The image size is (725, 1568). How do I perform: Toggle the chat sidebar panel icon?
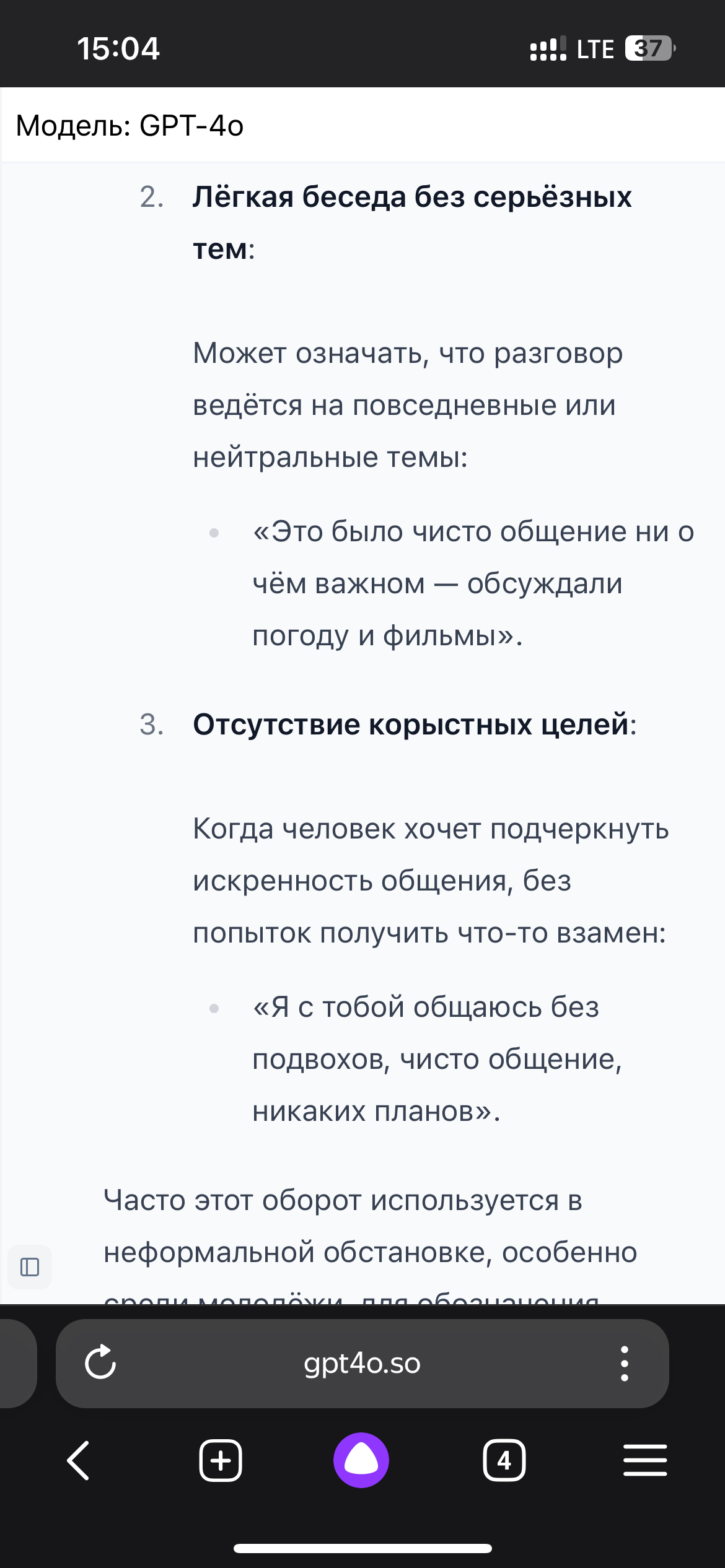click(30, 1266)
